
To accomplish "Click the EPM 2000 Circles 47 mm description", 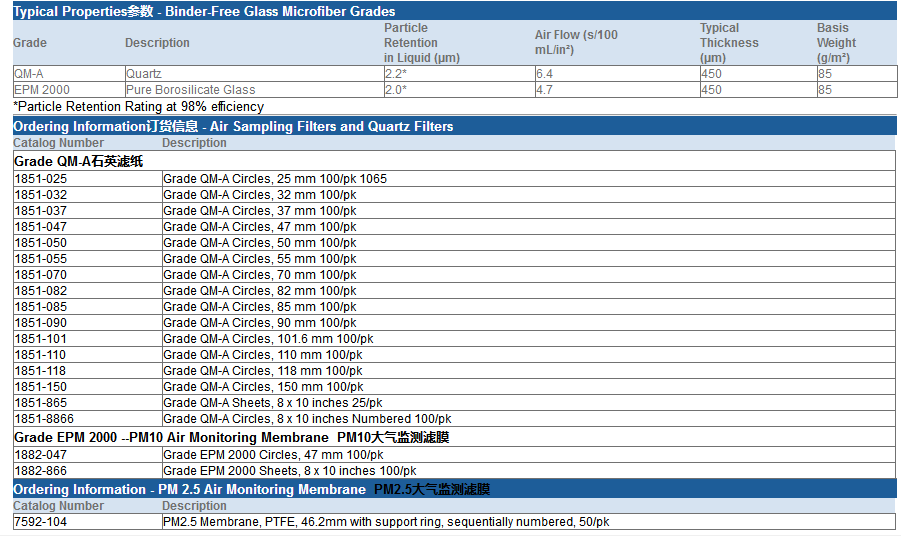I will point(273,455).
